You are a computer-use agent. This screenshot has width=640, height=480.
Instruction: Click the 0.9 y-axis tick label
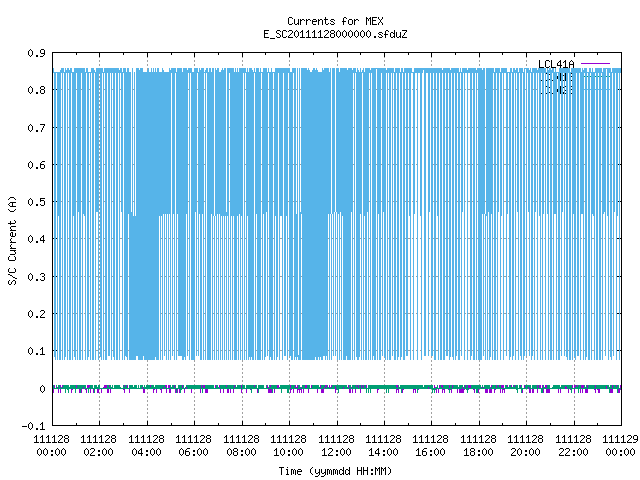[36, 53]
